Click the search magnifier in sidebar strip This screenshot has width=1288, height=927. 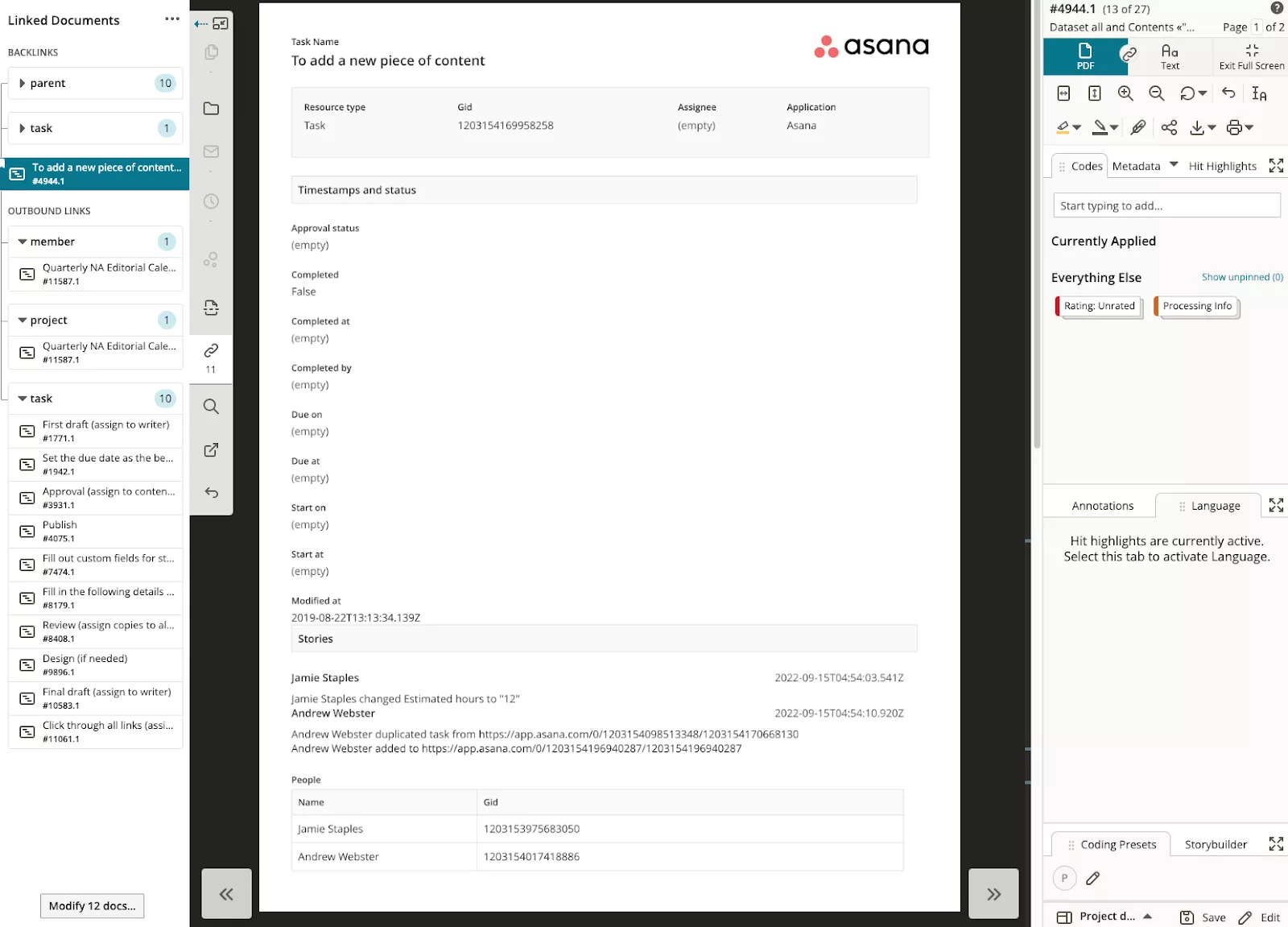[211, 407]
